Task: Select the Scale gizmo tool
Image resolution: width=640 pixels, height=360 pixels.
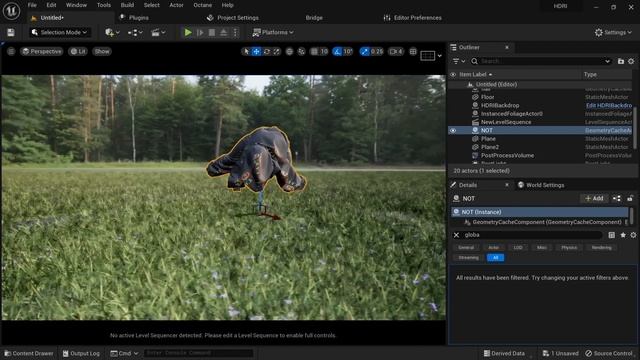Action: (x=277, y=51)
